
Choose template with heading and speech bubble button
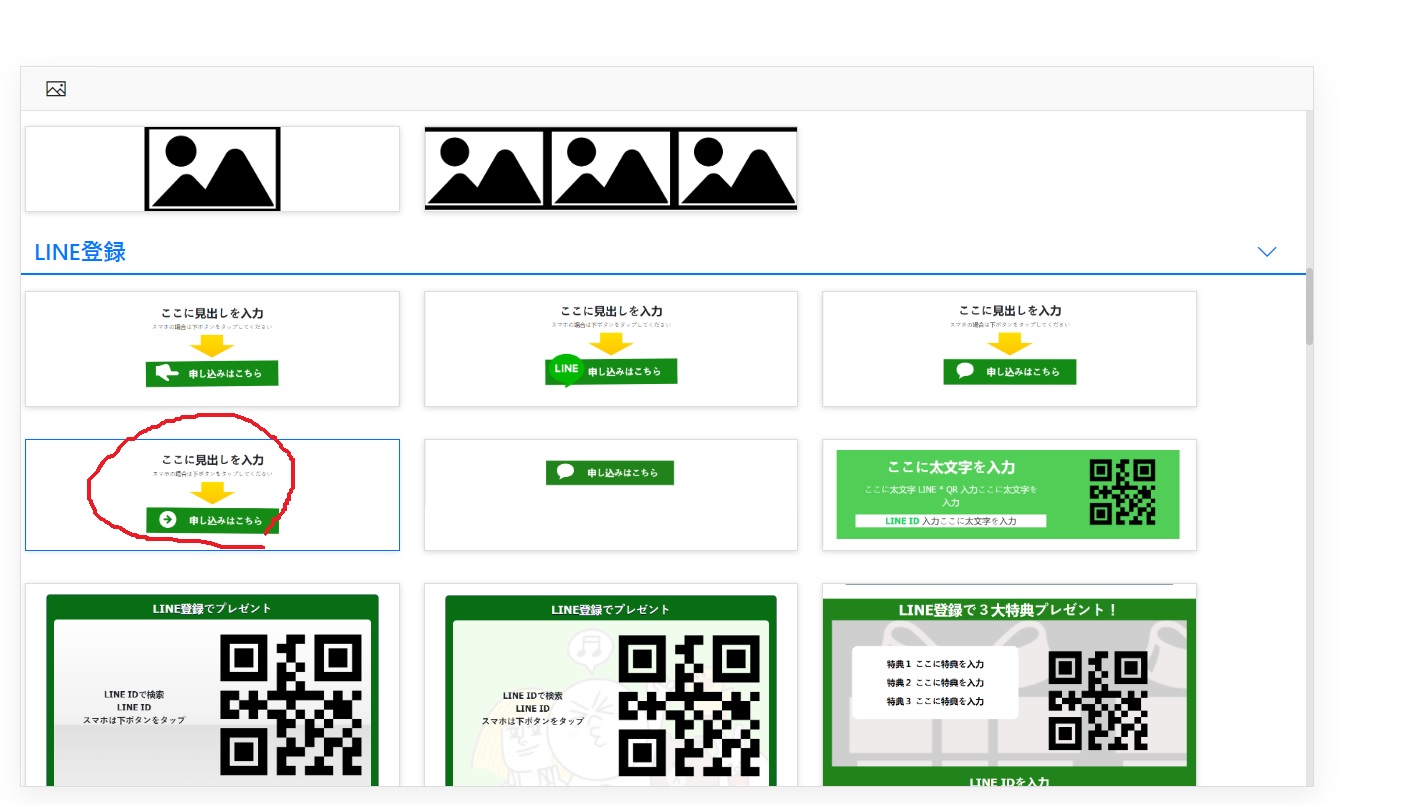click(1009, 349)
